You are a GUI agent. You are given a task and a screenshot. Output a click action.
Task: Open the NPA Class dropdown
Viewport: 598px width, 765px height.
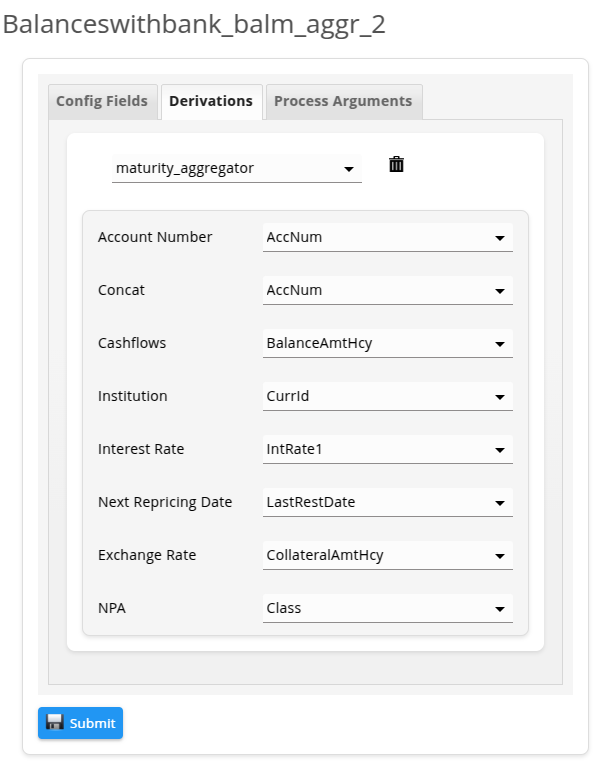pyautogui.click(x=387, y=608)
